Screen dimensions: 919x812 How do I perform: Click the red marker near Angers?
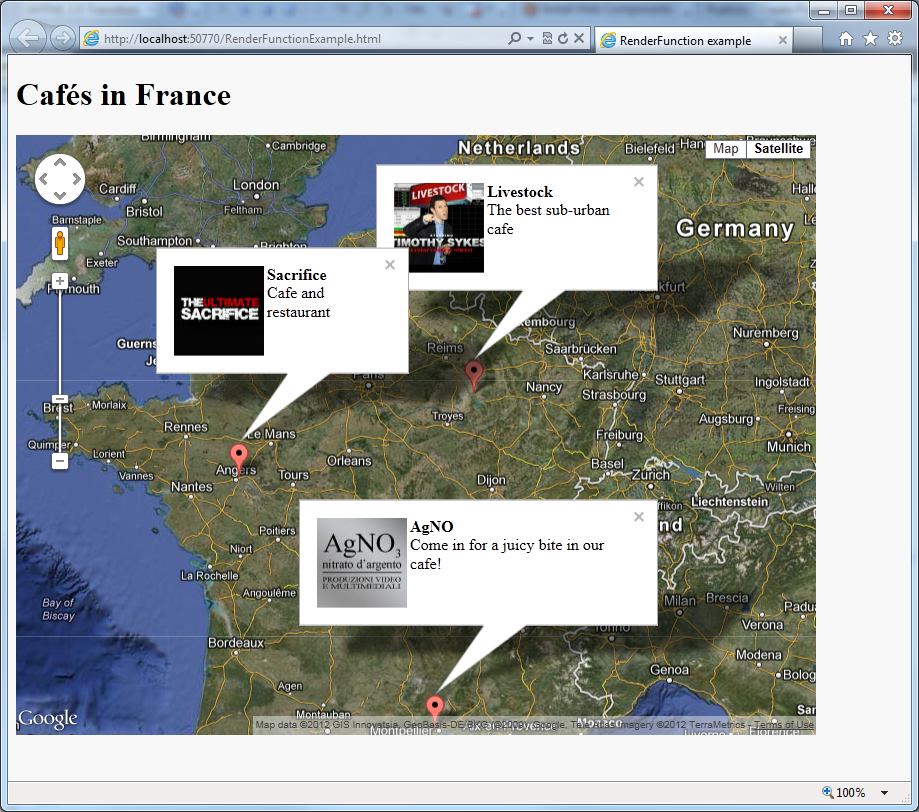[x=239, y=458]
